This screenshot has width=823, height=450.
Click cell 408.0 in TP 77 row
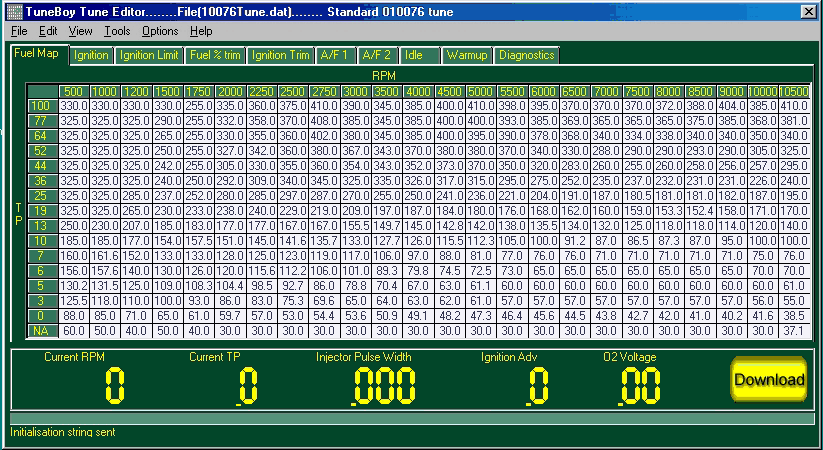click(x=324, y=121)
